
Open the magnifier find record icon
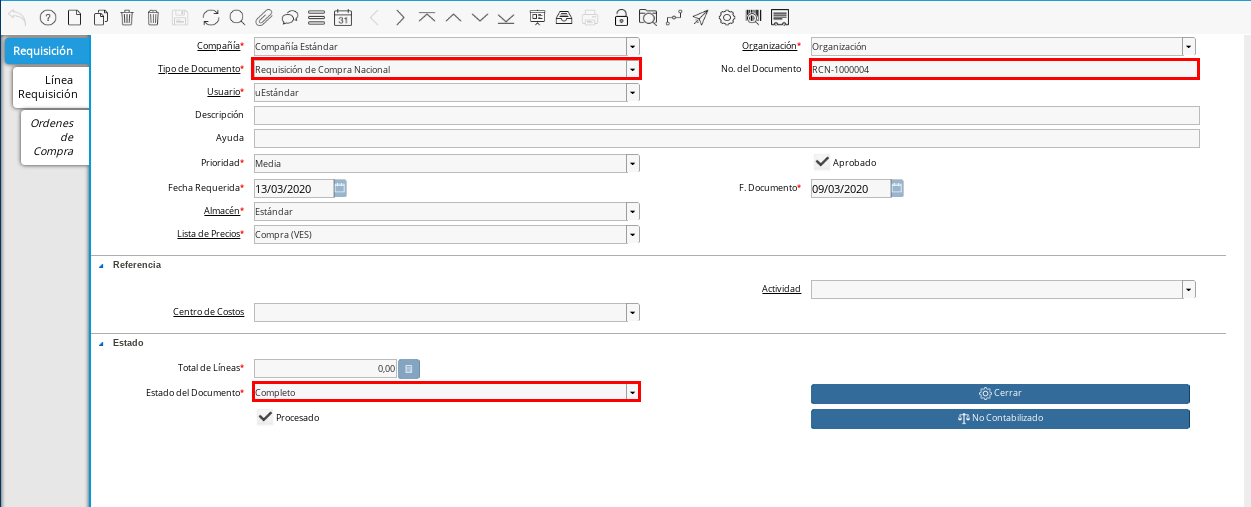click(237, 17)
